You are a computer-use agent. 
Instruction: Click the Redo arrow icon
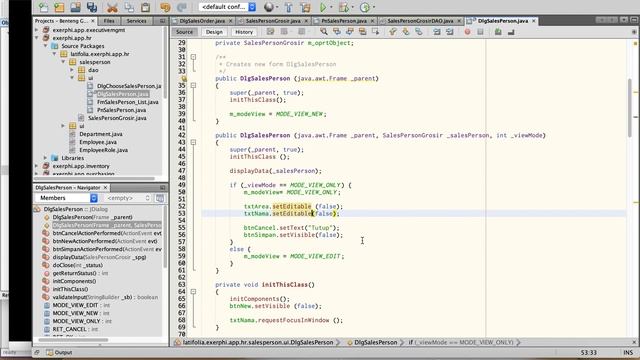point(182,7)
